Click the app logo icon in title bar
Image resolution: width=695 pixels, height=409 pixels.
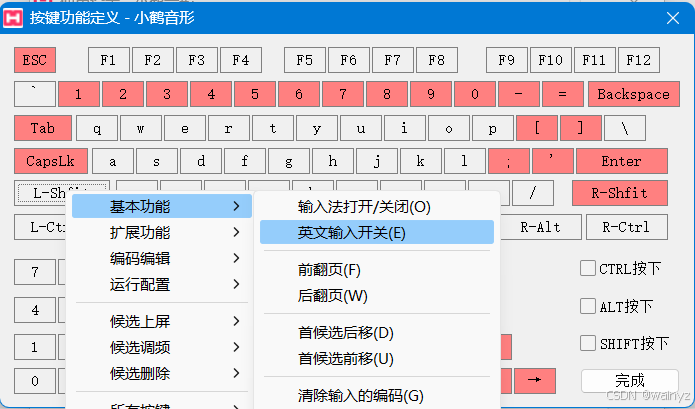coord(12,18)
